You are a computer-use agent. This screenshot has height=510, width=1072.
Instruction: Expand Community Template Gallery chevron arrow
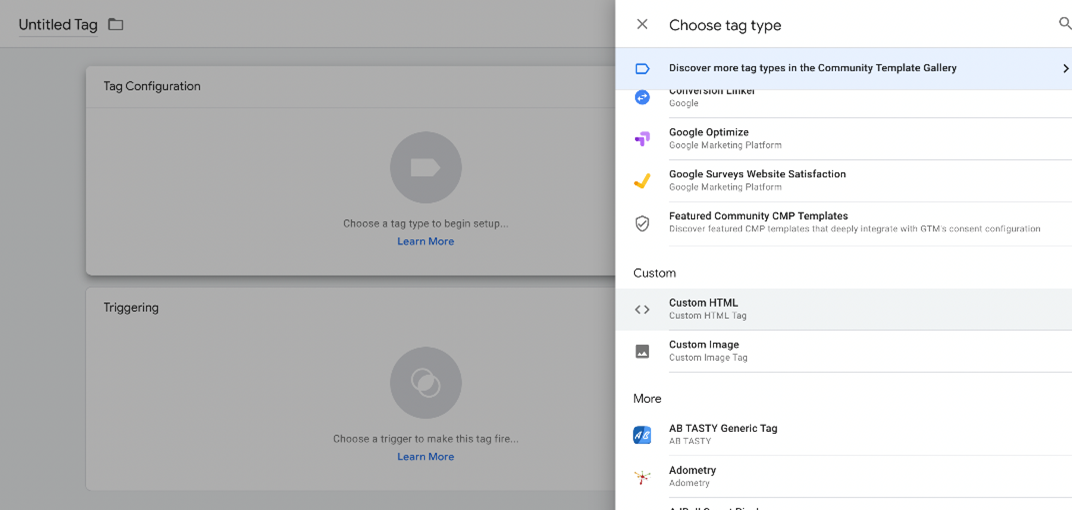click(x=1065, y=69)
